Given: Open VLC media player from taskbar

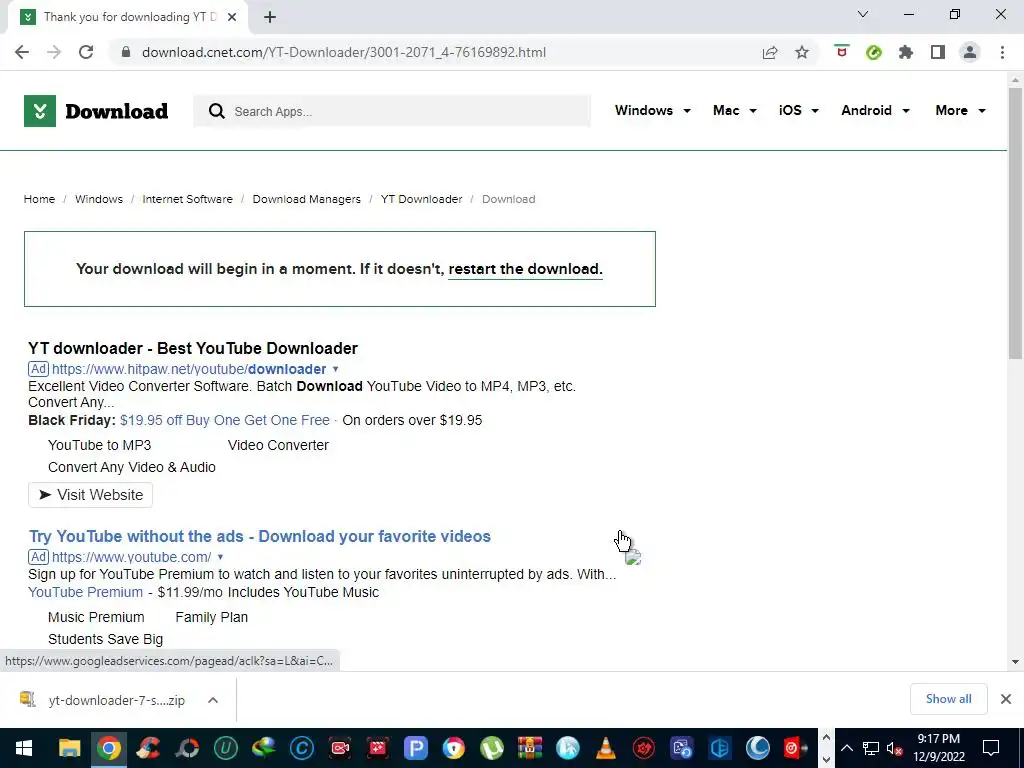Looking at the screenshot, I should tap(606, 748).
